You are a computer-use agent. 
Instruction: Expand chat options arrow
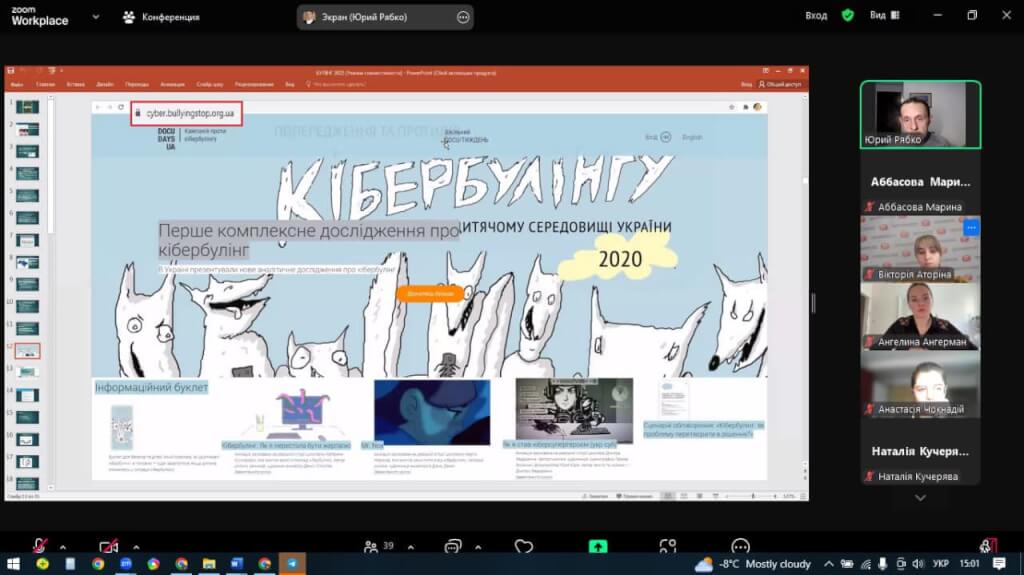coord(480,547)
